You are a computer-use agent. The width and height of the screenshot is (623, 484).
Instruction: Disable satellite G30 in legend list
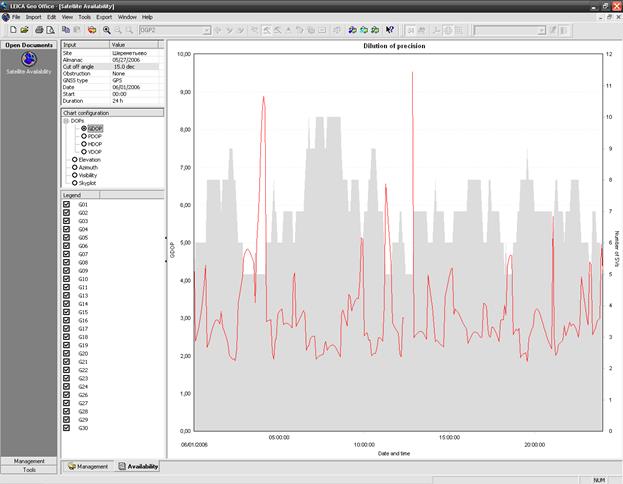point(67,428)
